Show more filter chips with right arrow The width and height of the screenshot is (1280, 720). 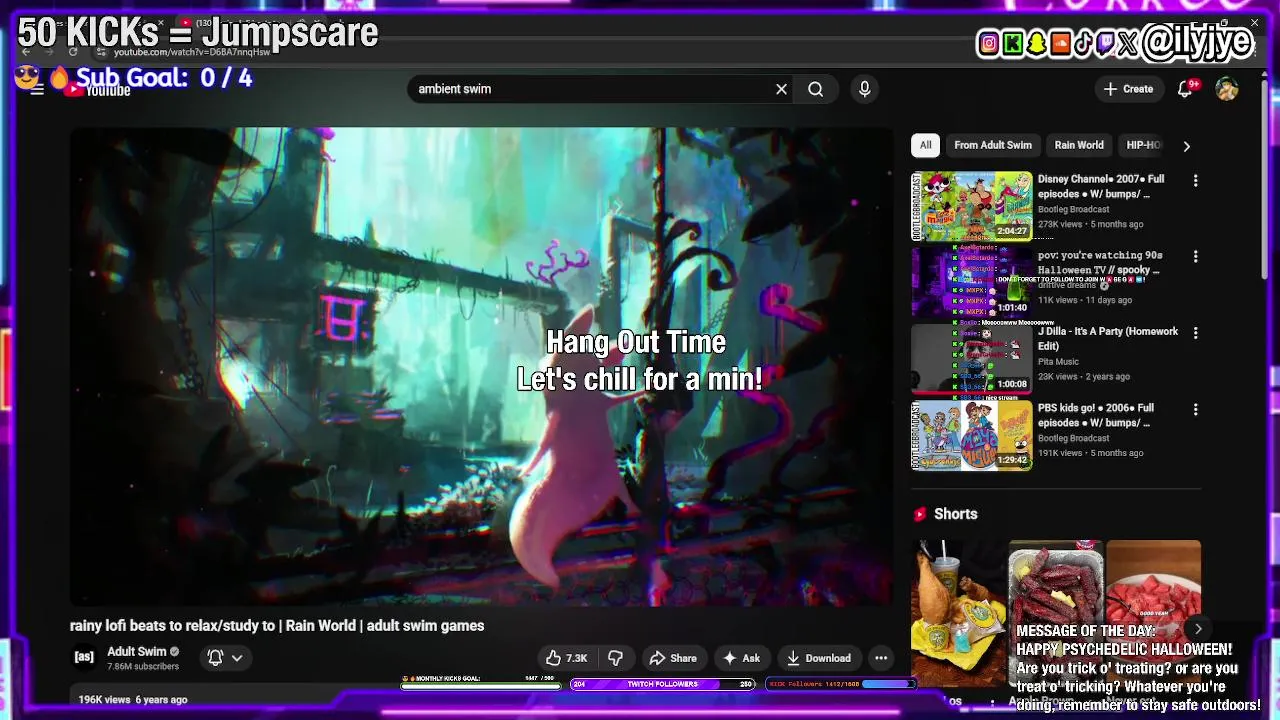tap(1186, 146)
